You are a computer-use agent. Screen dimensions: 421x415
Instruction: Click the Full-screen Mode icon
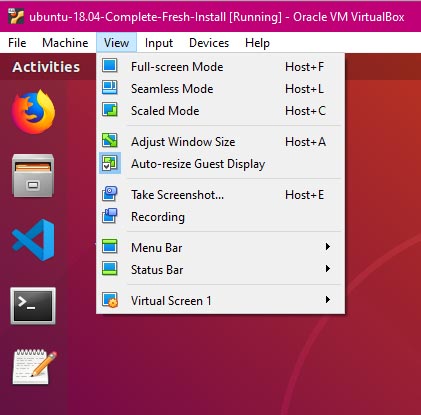110,66
